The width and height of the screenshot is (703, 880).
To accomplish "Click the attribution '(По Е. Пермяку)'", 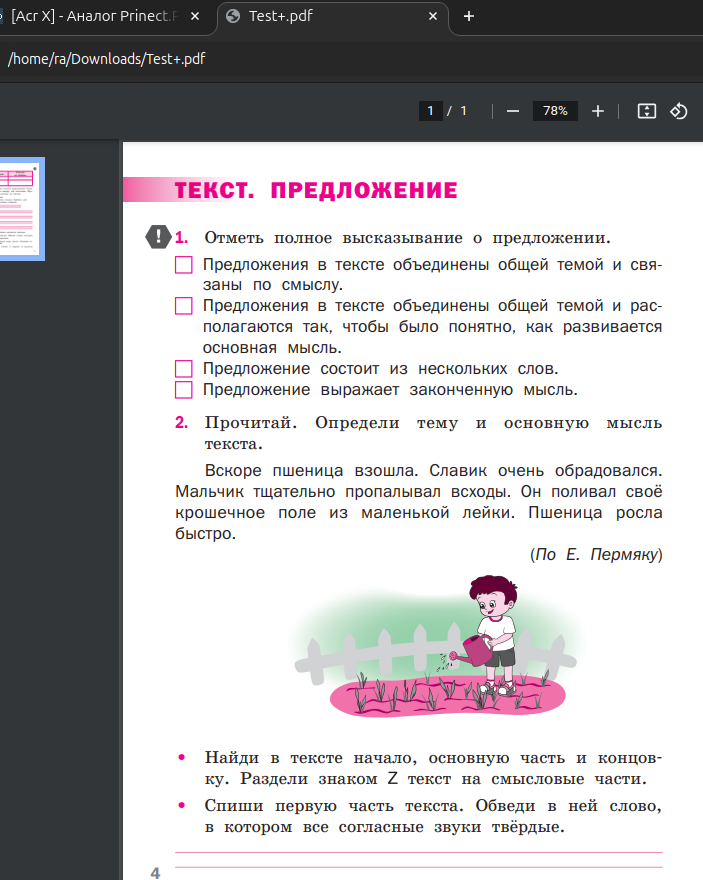I will tap(596, 555).
